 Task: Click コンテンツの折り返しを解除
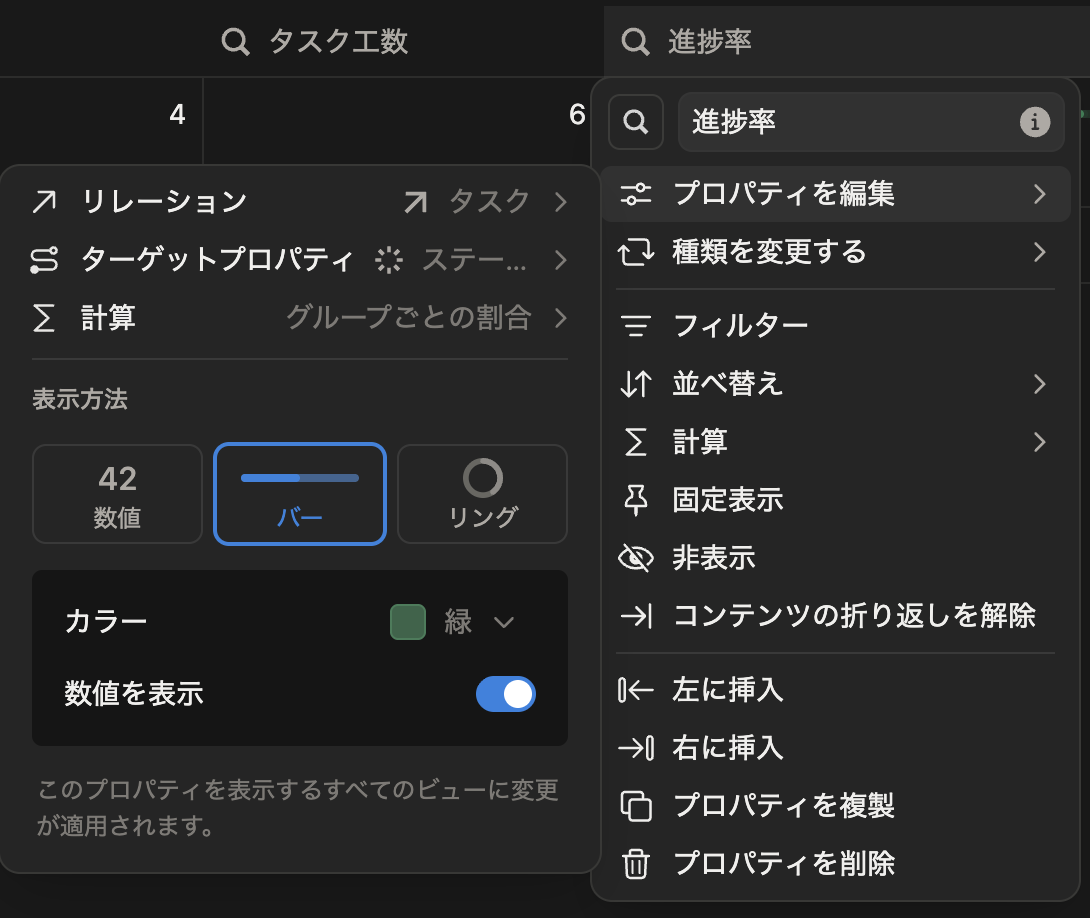point(853,616)
